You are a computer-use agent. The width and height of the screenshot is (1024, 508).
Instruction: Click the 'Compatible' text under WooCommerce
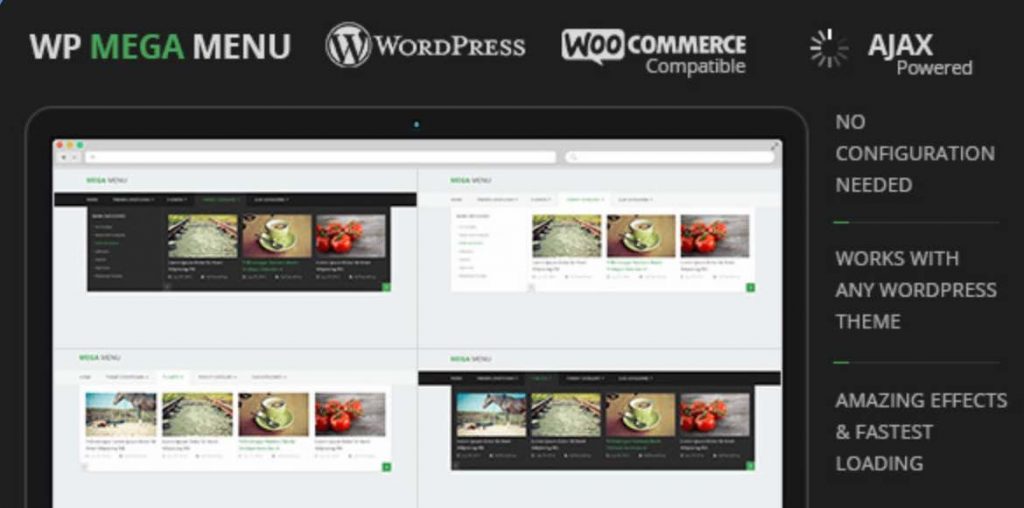[696, 66]
